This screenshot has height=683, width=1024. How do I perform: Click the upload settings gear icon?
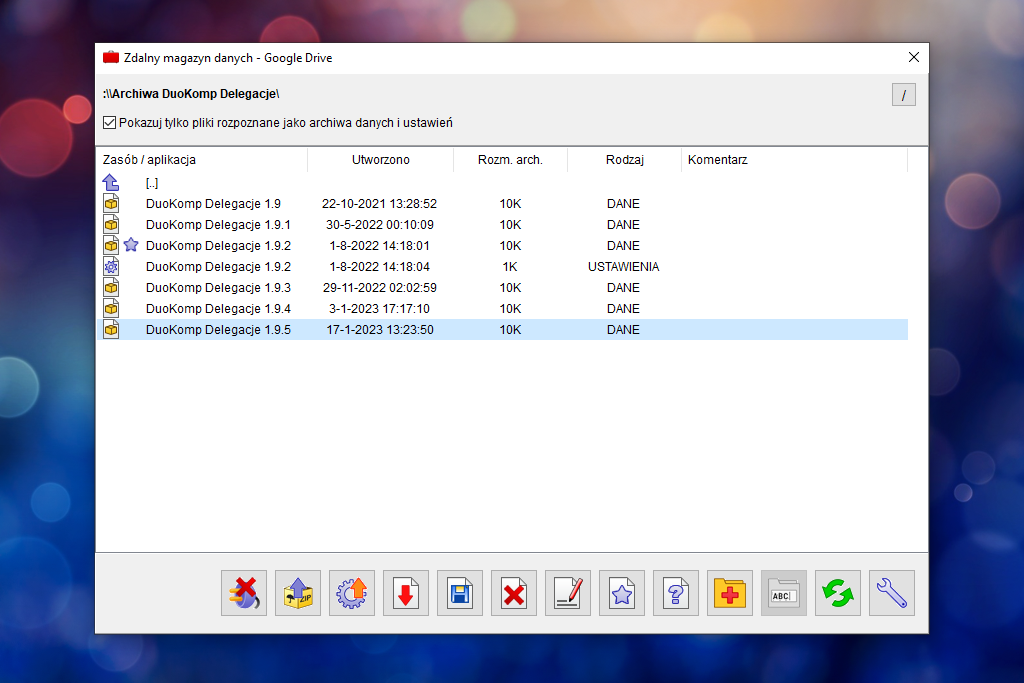(x=352, y=593)
